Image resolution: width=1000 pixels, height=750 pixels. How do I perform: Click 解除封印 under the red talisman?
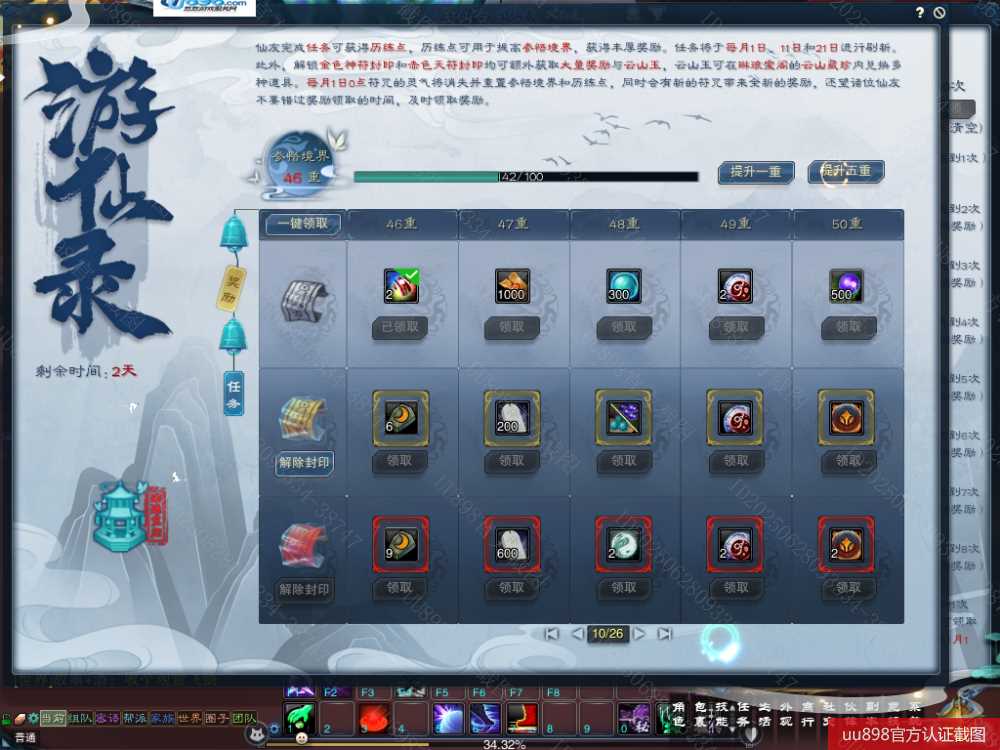tap(304, 589)
